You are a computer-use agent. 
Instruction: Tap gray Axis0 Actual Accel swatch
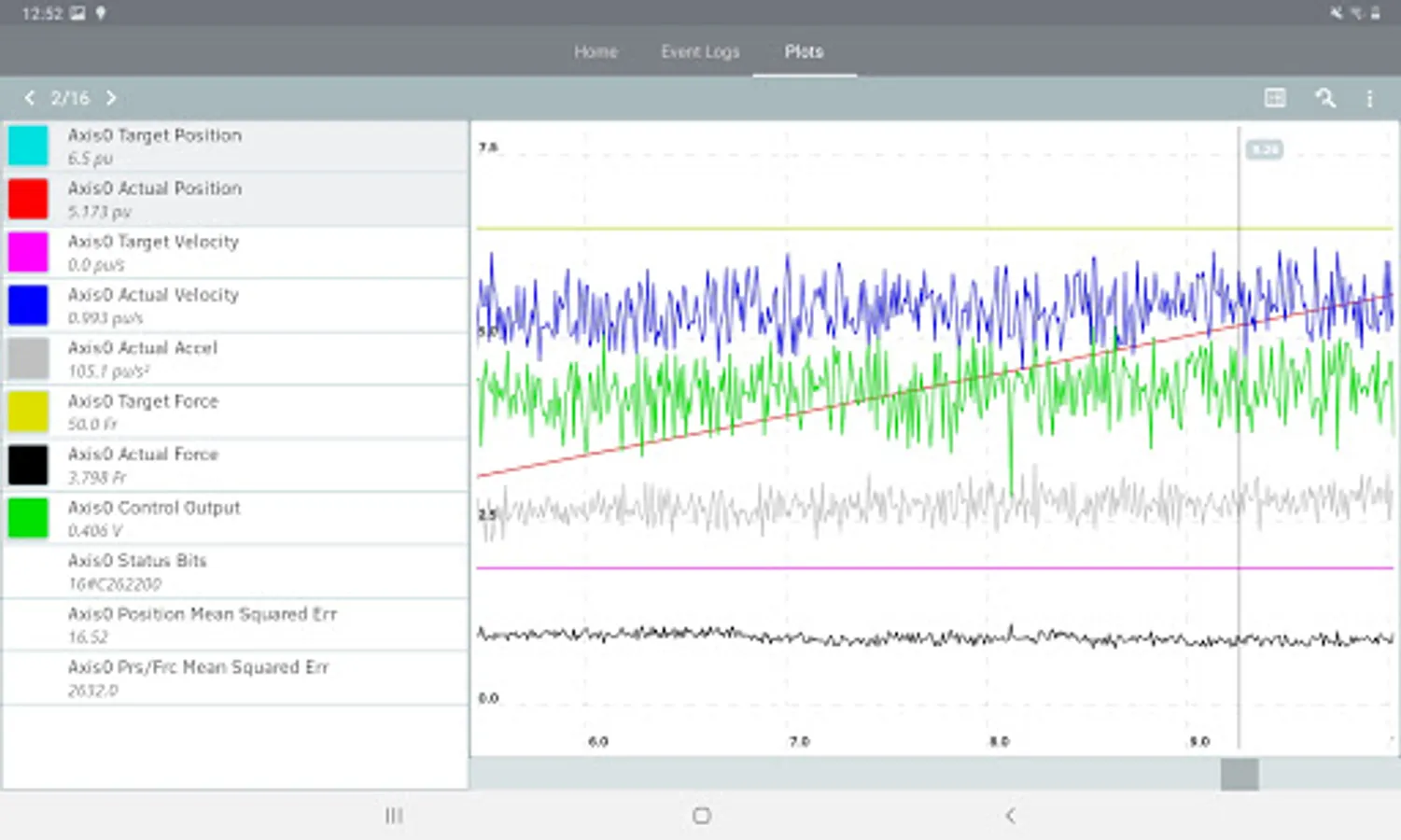point(28,358)
